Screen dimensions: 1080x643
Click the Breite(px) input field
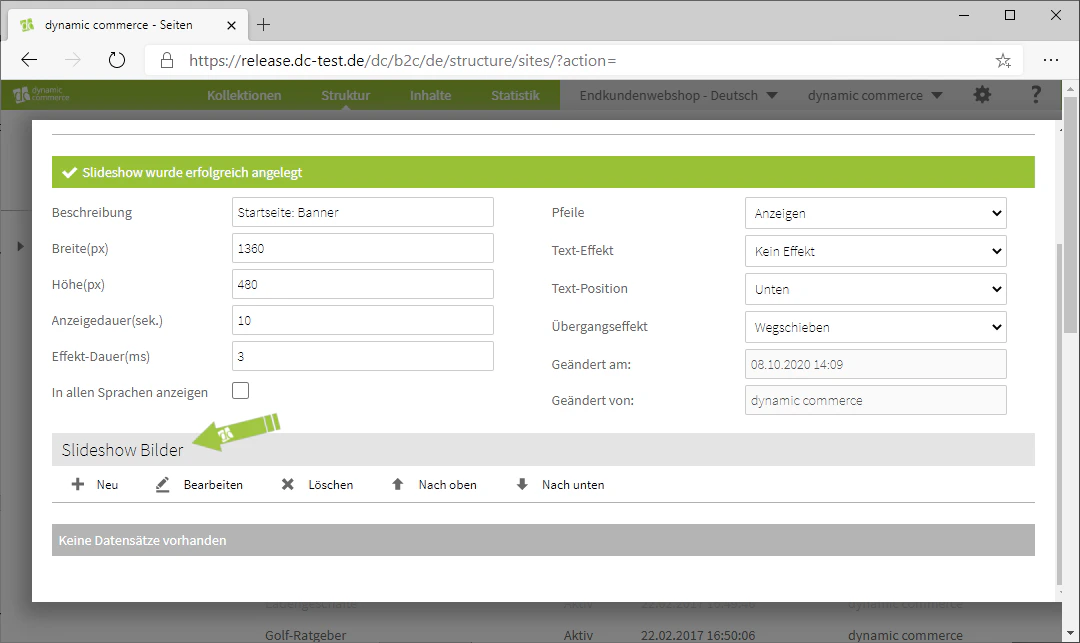[x=363, y=248]
